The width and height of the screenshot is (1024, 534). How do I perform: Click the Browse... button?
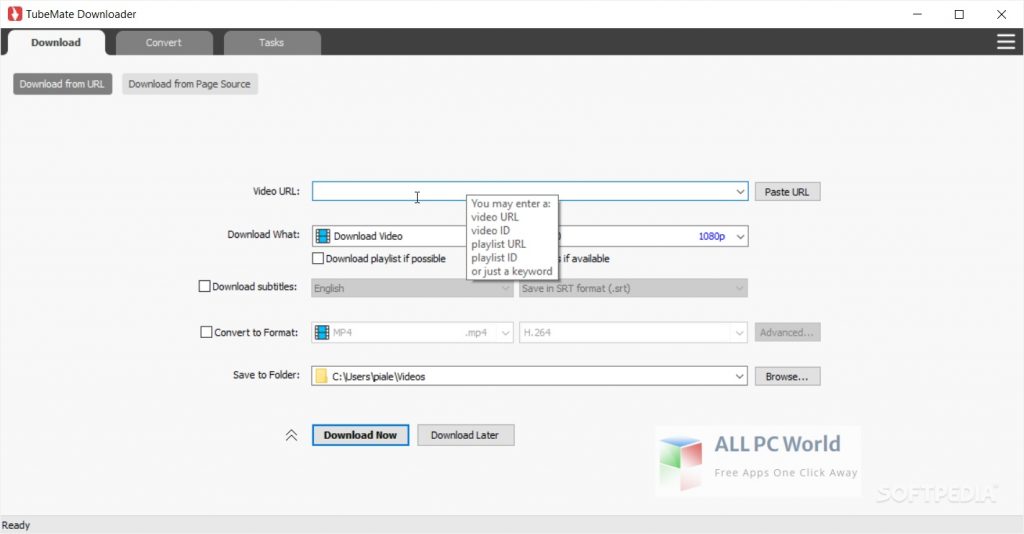pyautogui.click(x=787, y=377)
